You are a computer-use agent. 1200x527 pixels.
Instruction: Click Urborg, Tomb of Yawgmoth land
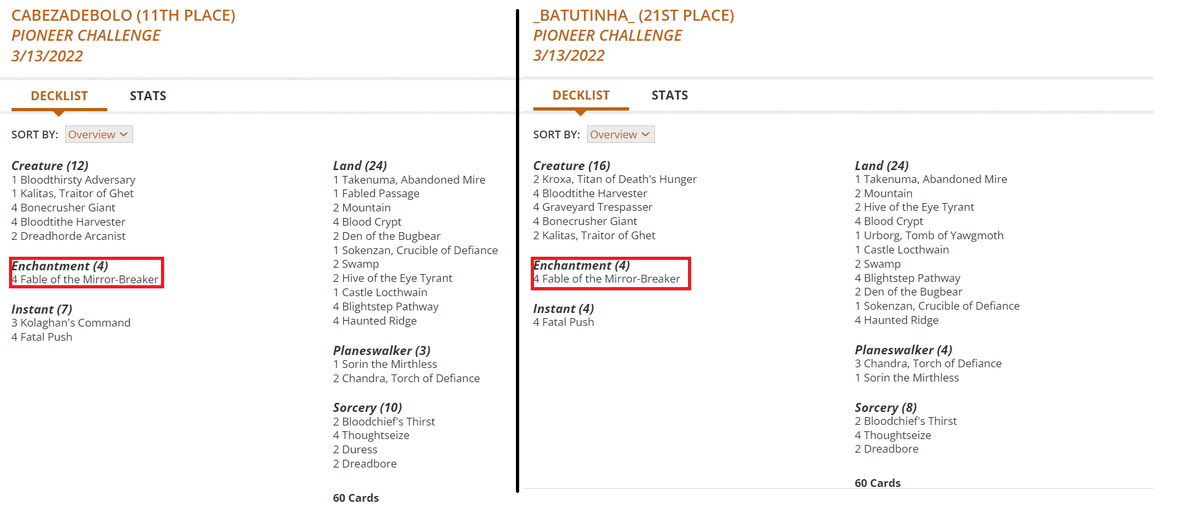929,236
